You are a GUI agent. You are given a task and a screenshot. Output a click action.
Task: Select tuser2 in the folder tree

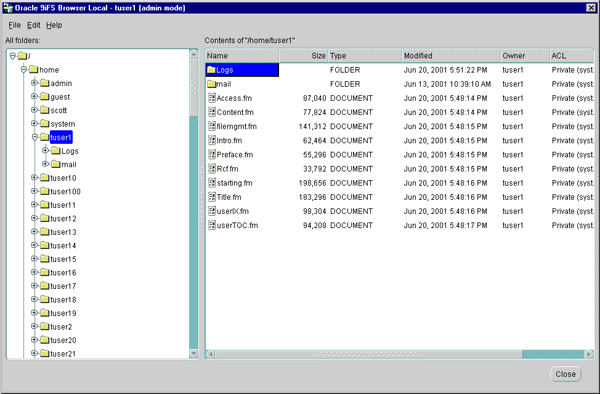click(61, 327)
